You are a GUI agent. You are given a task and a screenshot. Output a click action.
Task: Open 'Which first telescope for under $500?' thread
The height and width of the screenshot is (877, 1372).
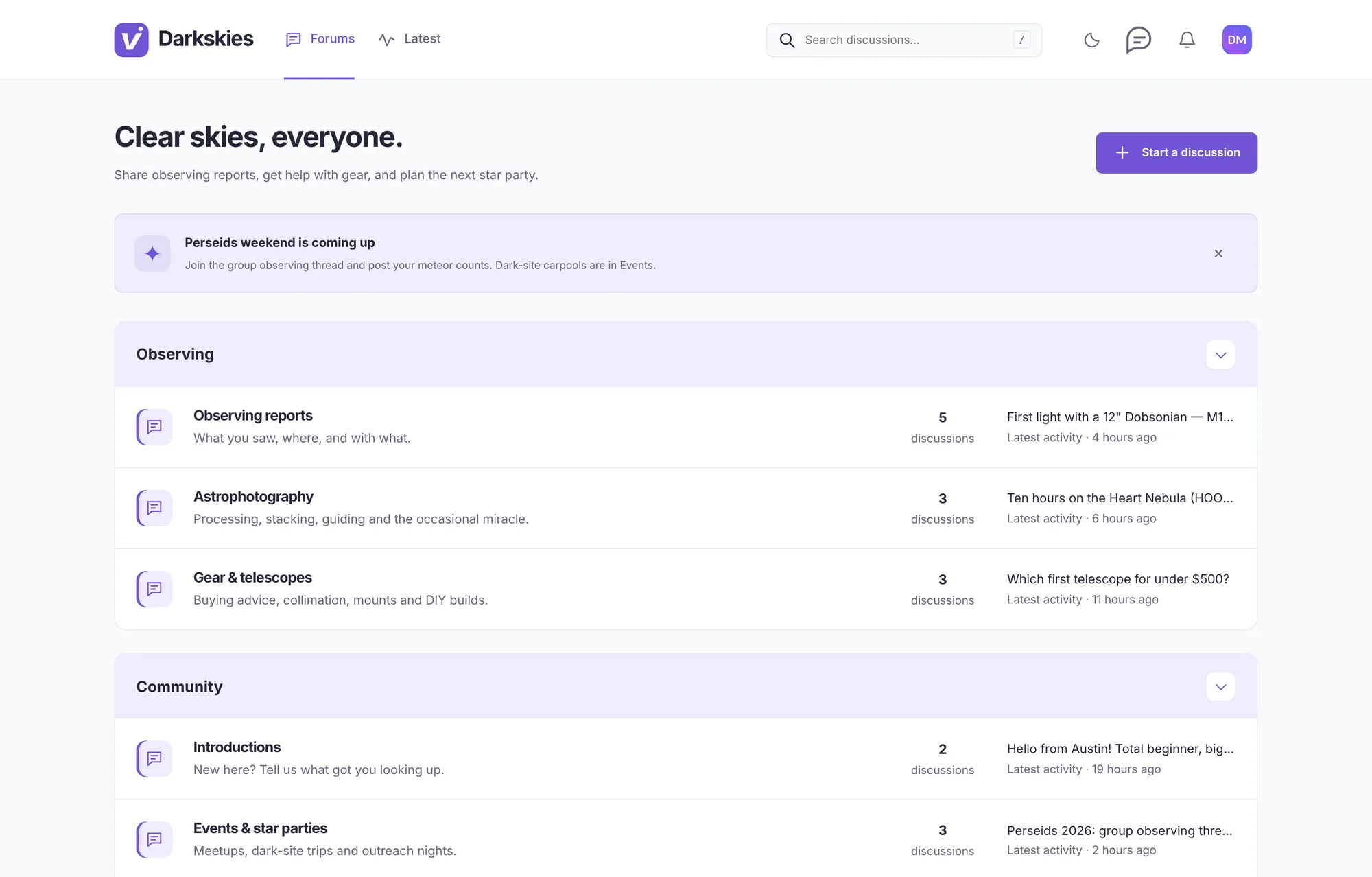click(1118, 579)
